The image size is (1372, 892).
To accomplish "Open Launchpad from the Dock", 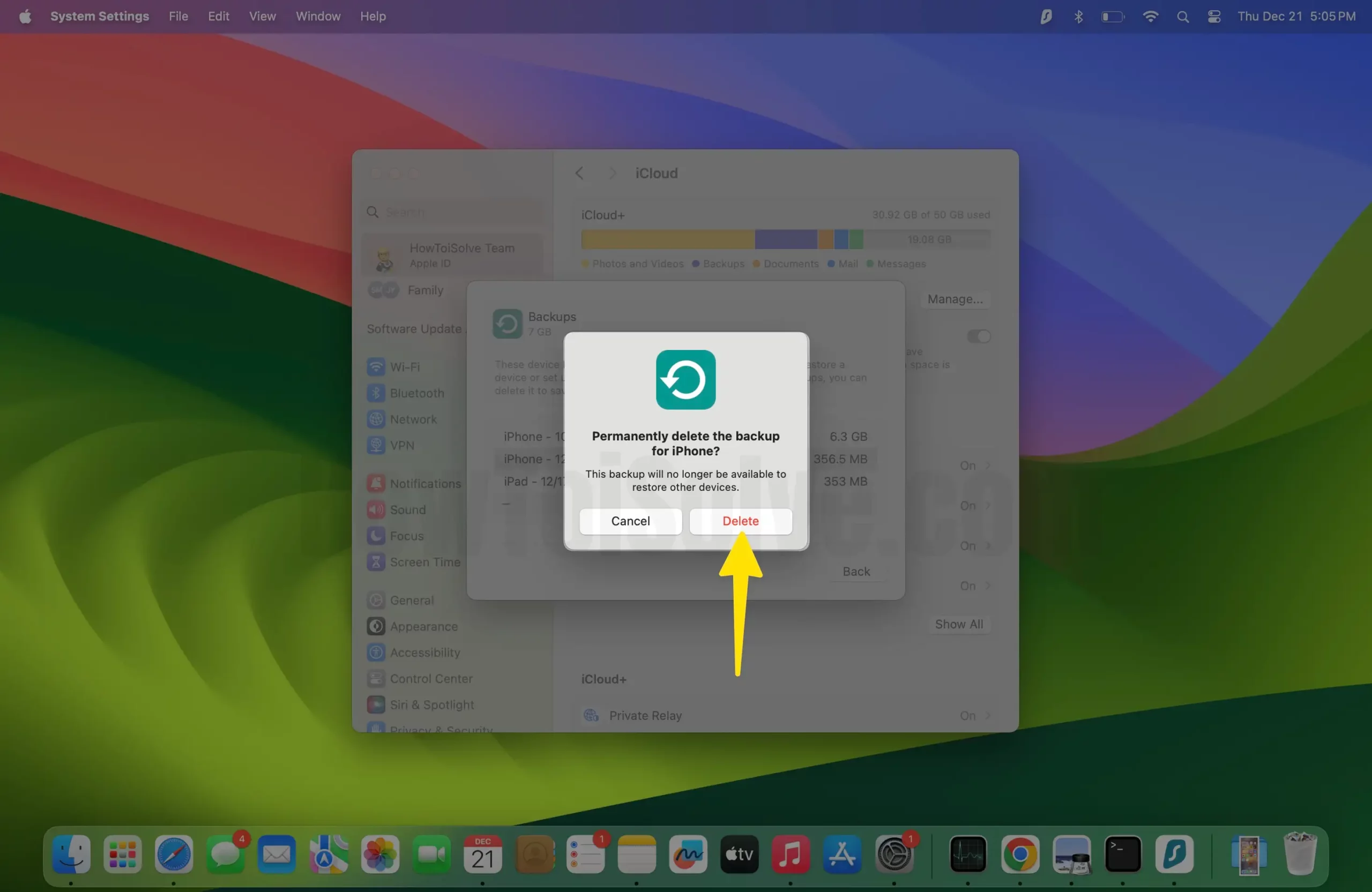I will pyautogui.click(x=123, y=853).
